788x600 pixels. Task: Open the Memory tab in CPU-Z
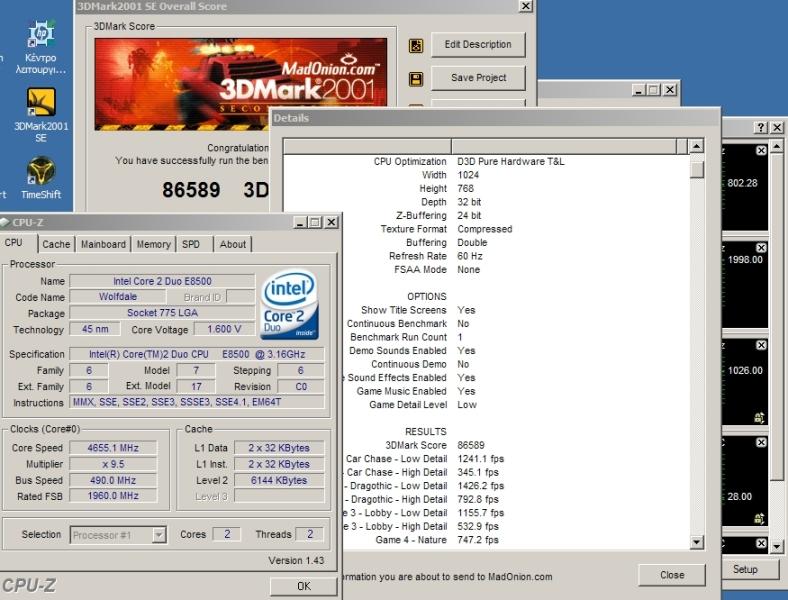153,244
